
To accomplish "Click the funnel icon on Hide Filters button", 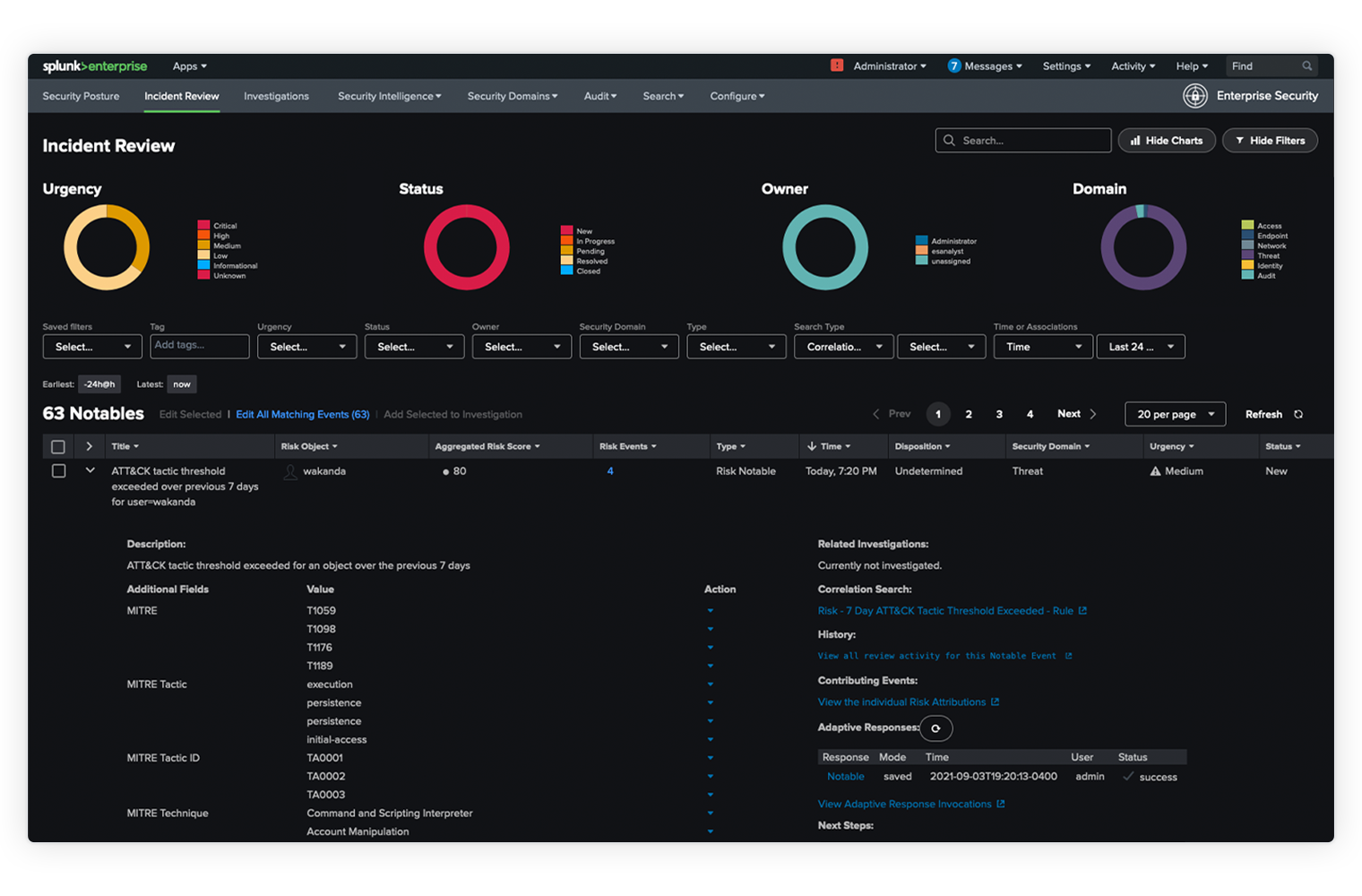I will coord(1241,140).
